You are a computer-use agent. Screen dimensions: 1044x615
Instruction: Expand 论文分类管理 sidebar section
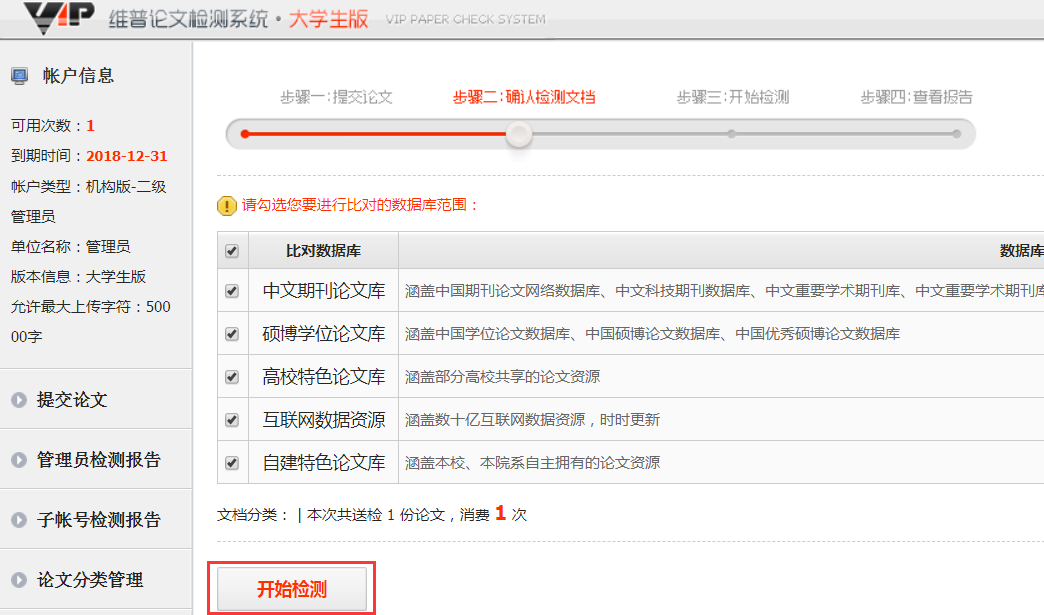pyautogui.click(x=90, y=580)
